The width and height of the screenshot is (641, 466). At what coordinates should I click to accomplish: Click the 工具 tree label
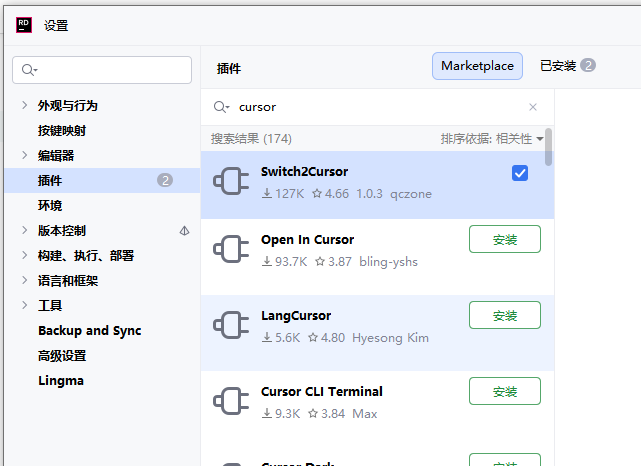[50, 305]
